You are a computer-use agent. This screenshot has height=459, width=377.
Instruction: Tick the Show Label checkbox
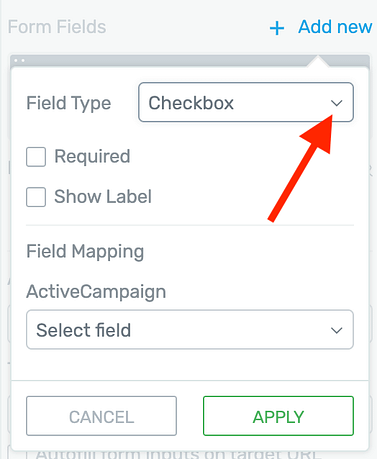click(36, 197)
